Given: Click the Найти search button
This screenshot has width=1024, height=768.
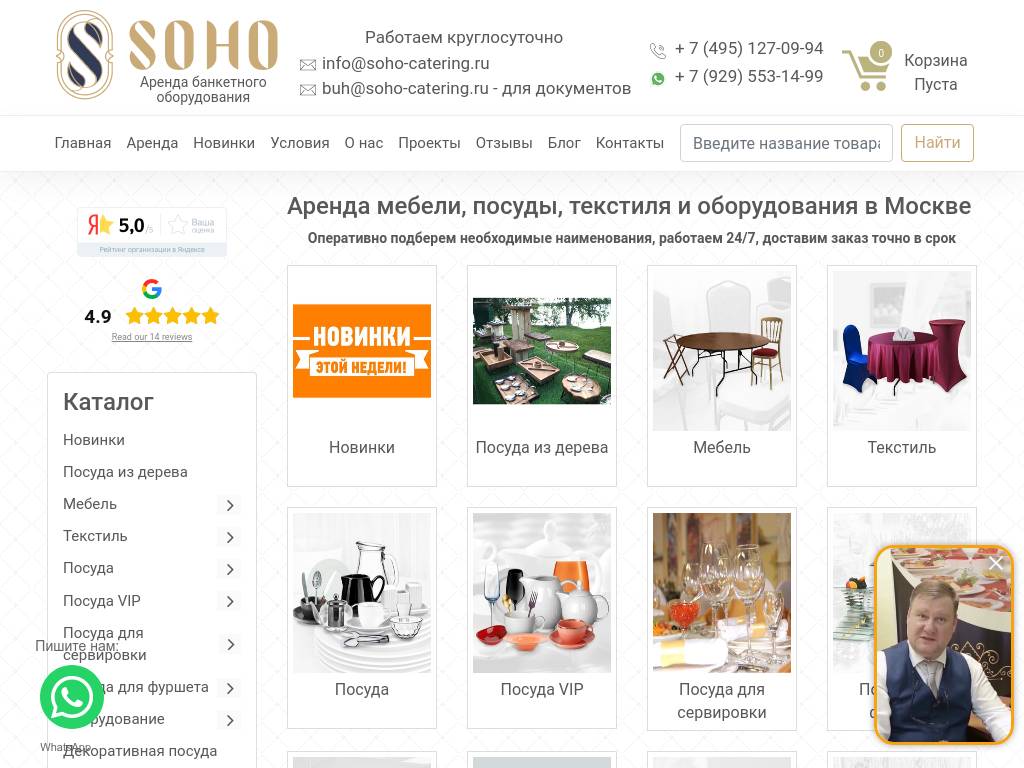Looking at the screenshot, I should (x=937, y=142).
